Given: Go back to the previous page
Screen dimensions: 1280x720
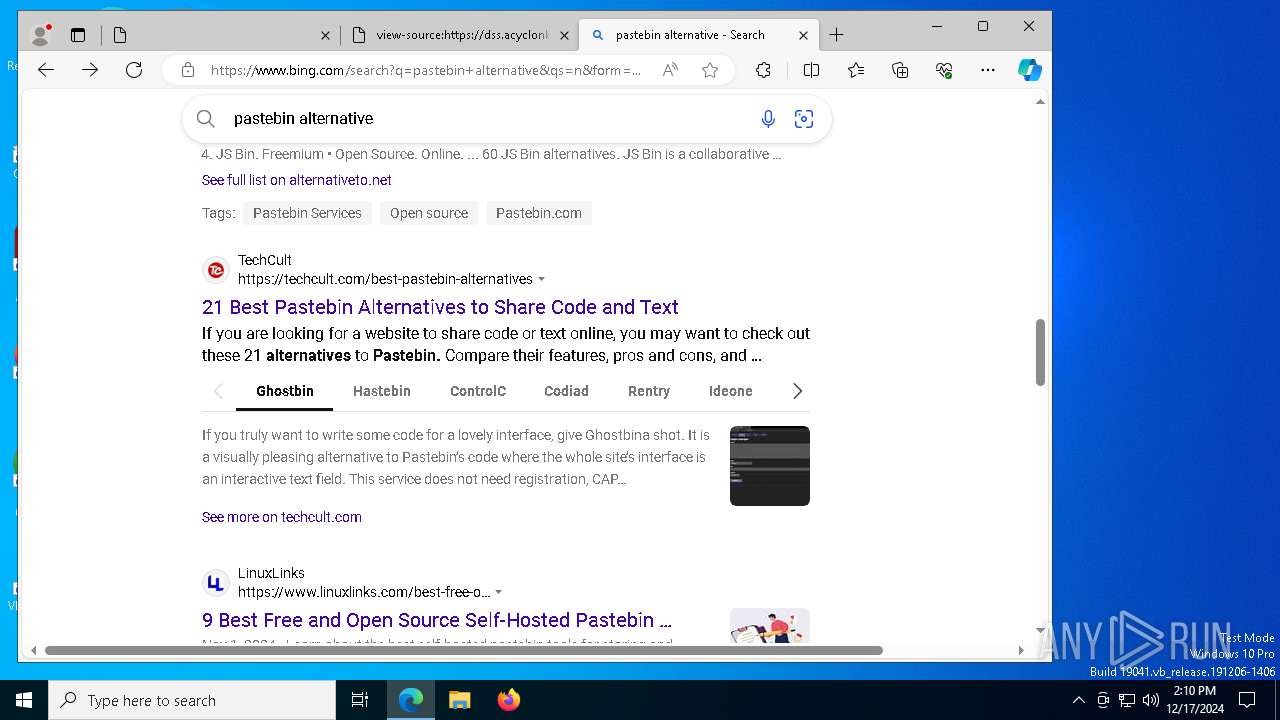Looking at the screenshot, I should pyautogui.click(x=46, y=70).
